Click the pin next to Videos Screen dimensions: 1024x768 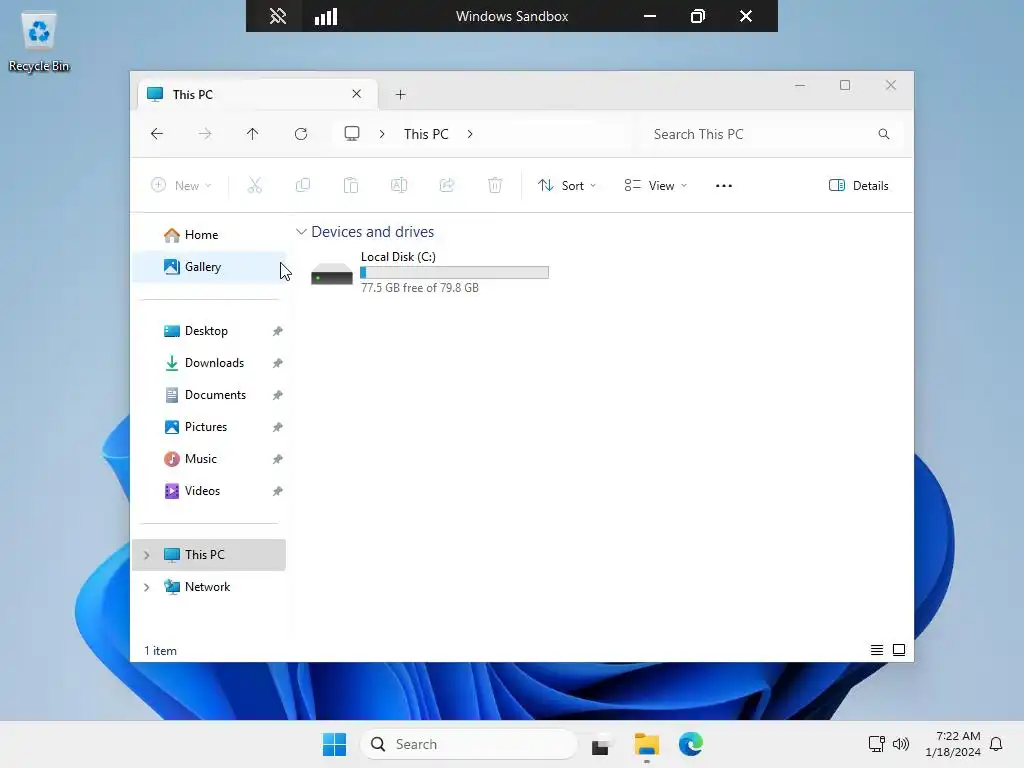click(x=278, y=491)
